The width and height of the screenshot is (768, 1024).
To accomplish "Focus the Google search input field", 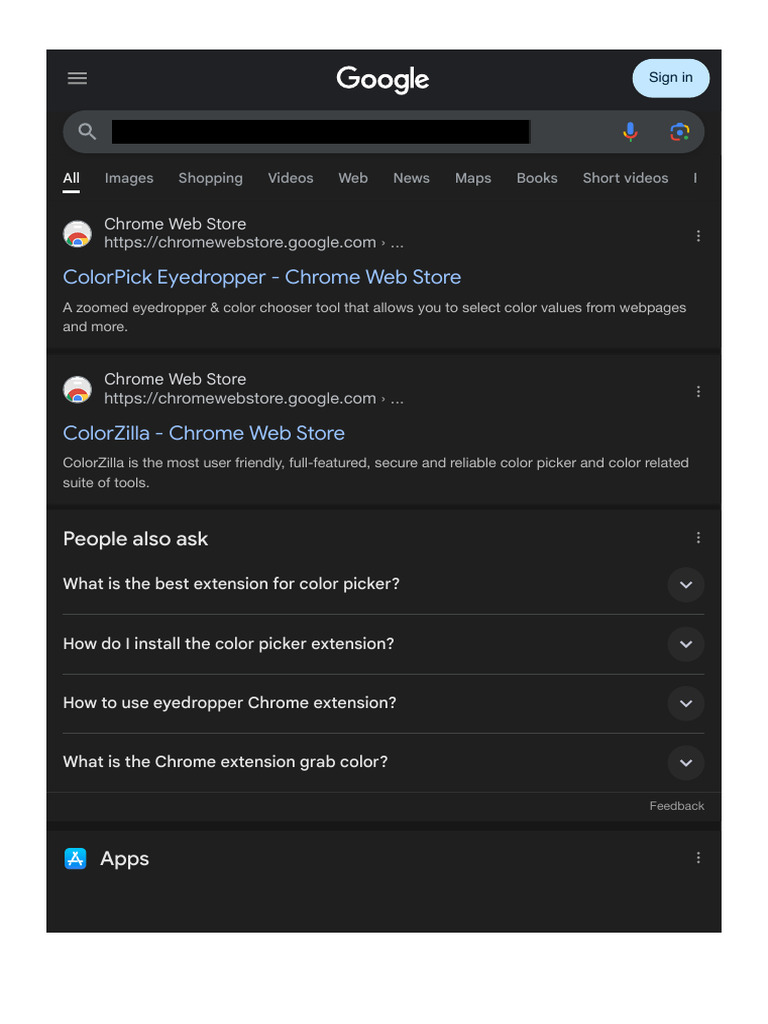I will coord(320,131).
